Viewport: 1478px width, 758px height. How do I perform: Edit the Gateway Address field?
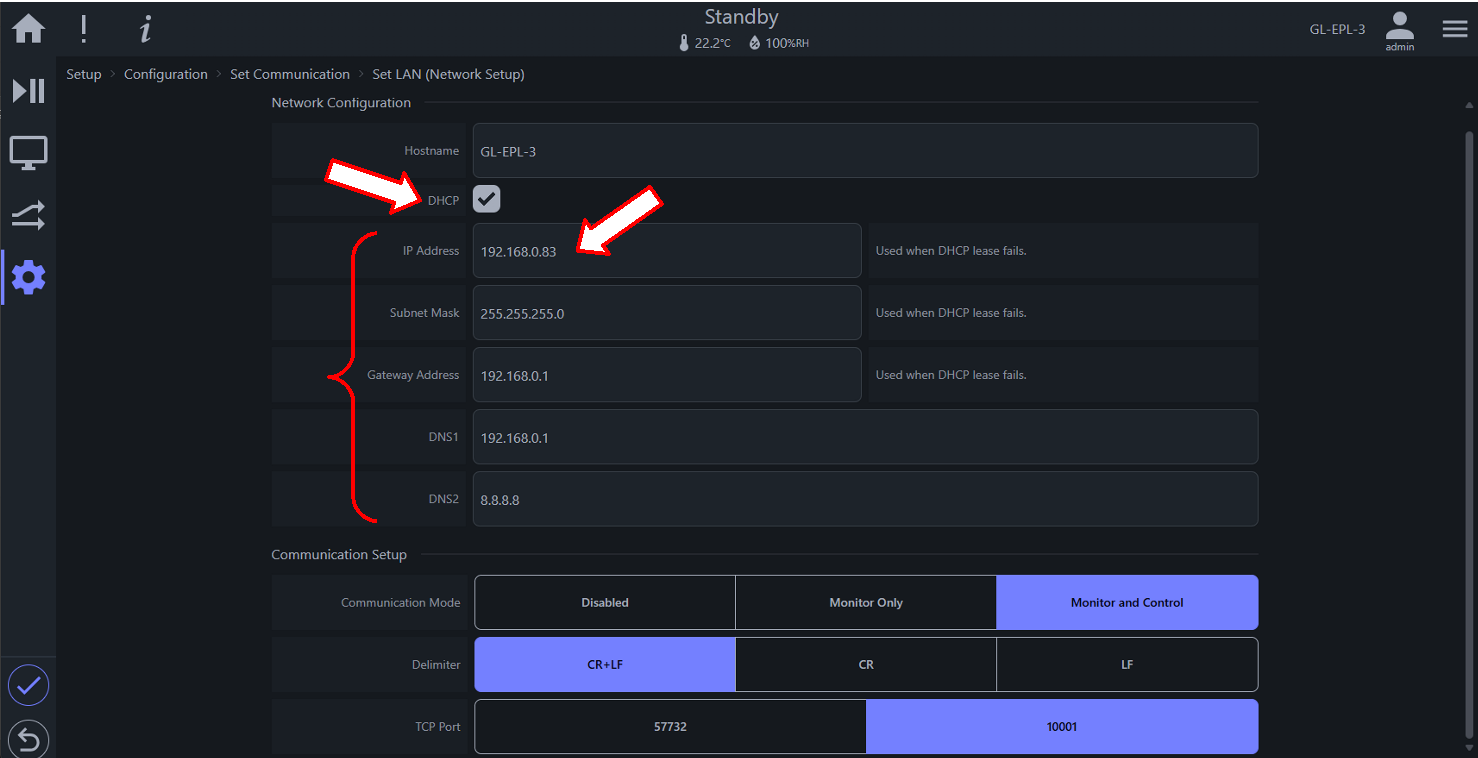point(667,375)
